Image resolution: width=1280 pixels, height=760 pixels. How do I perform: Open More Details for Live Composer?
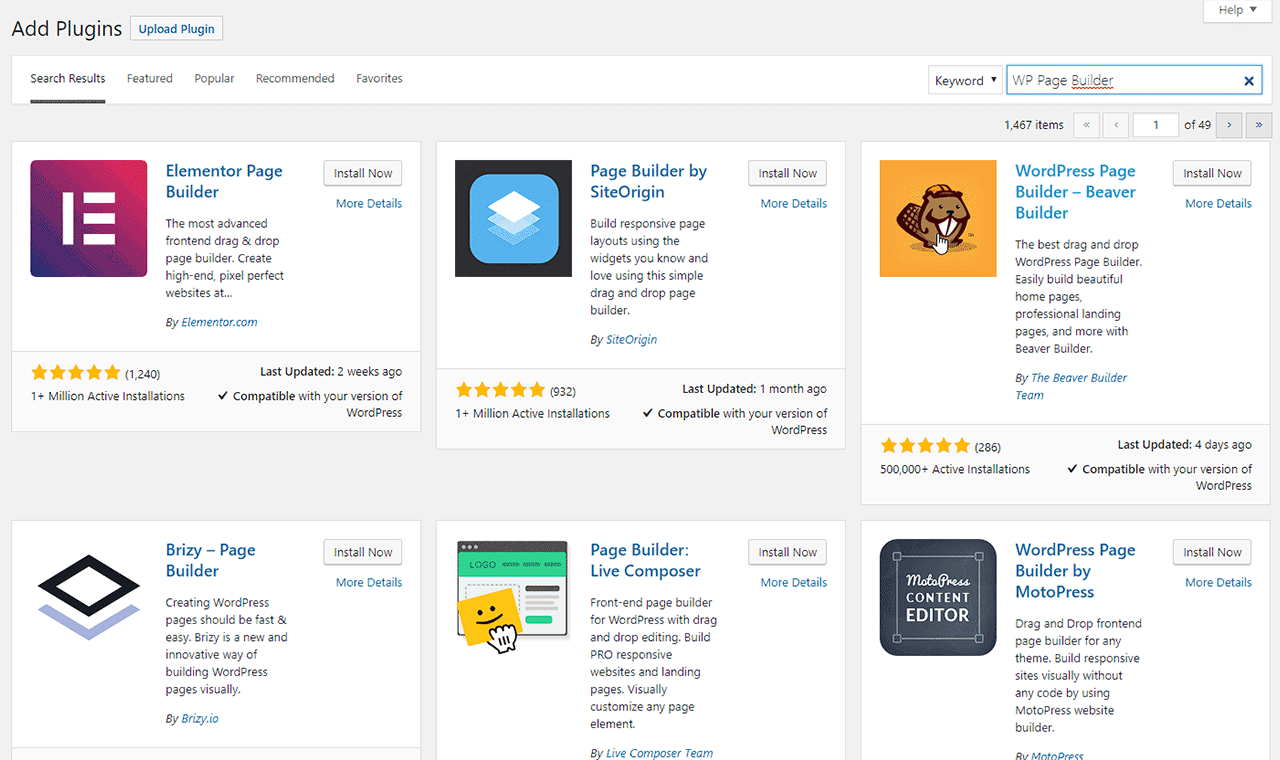pos(794,582)
